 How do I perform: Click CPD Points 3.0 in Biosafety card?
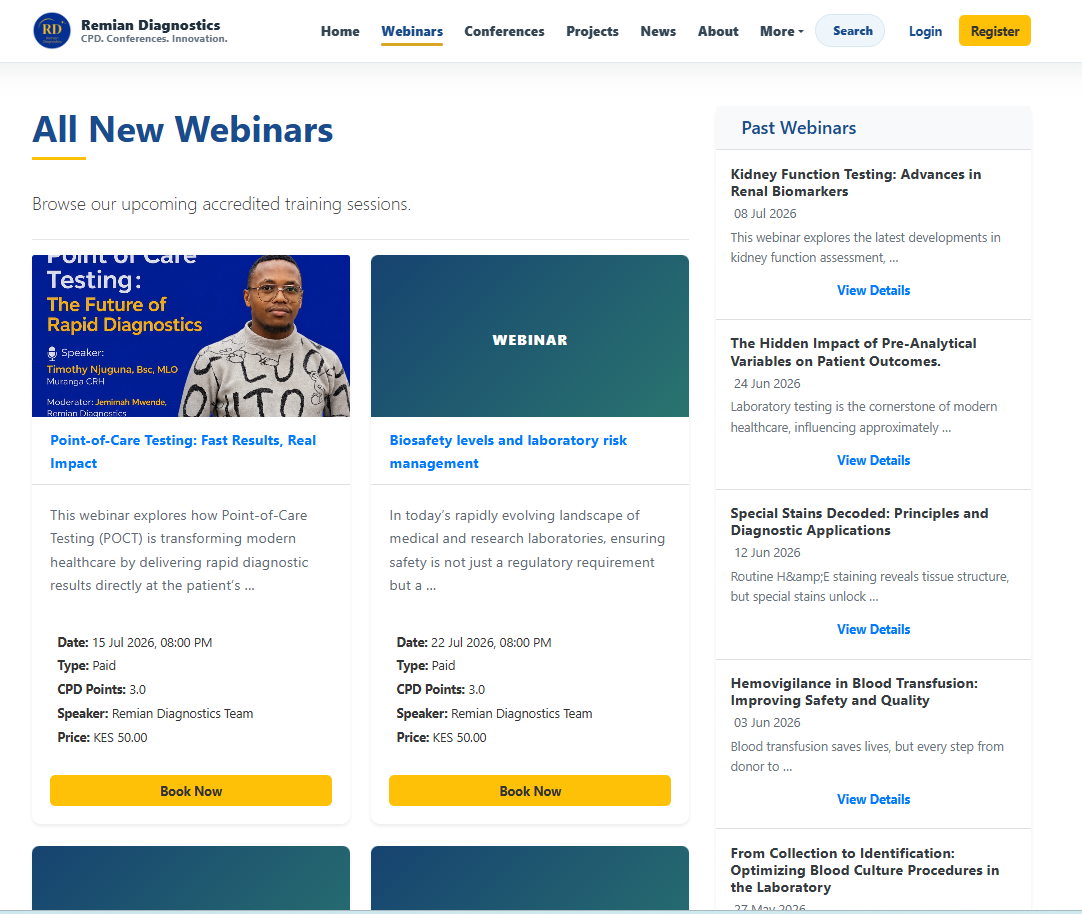pyautogui.click(x=440, y=689)
